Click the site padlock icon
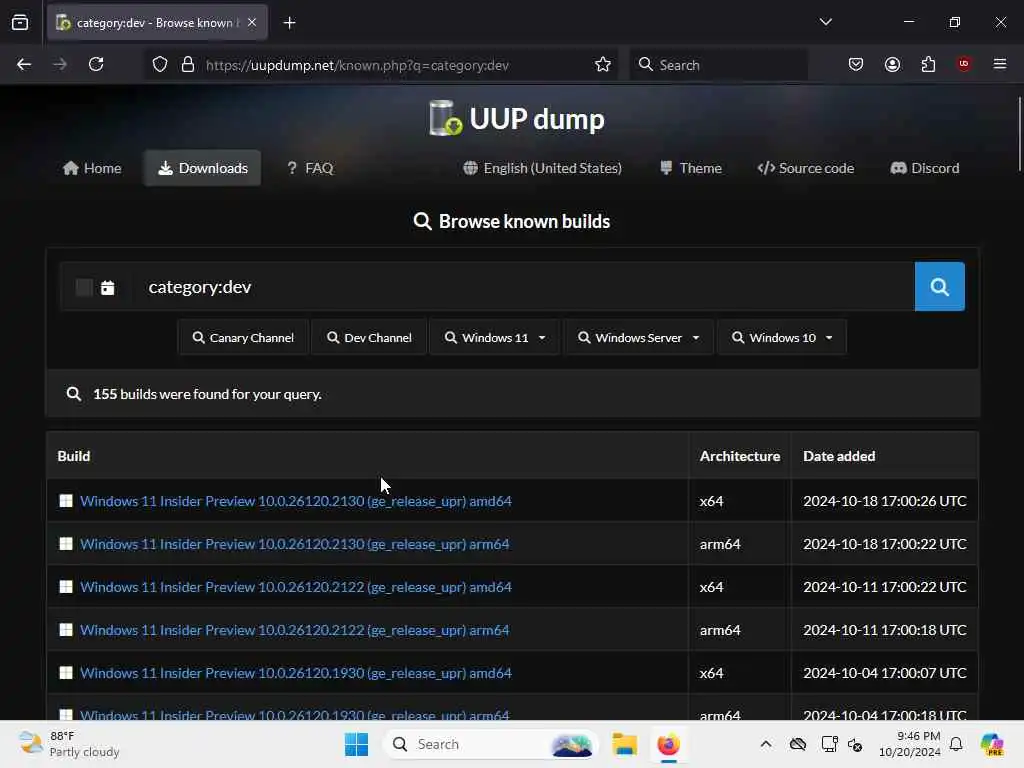 tap(188, 65)
